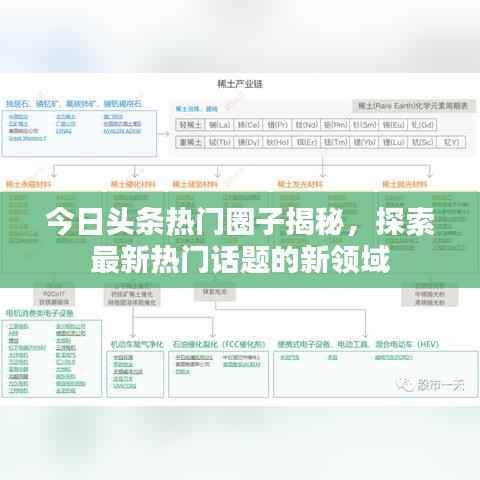This screenshot has width=480, height=480.
Task: Click the 稀土发光材料 heading
Action: pos(300,184)
